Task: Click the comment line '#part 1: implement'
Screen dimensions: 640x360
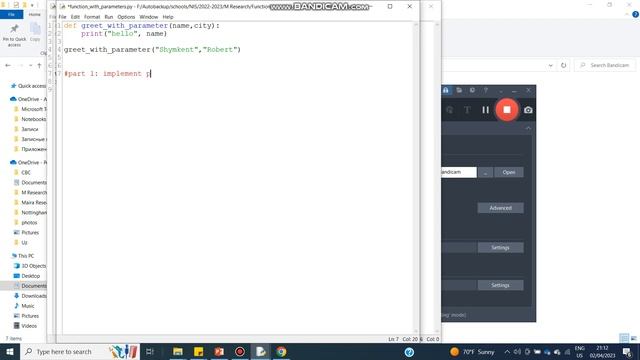Action: click(x=107, y=73)
